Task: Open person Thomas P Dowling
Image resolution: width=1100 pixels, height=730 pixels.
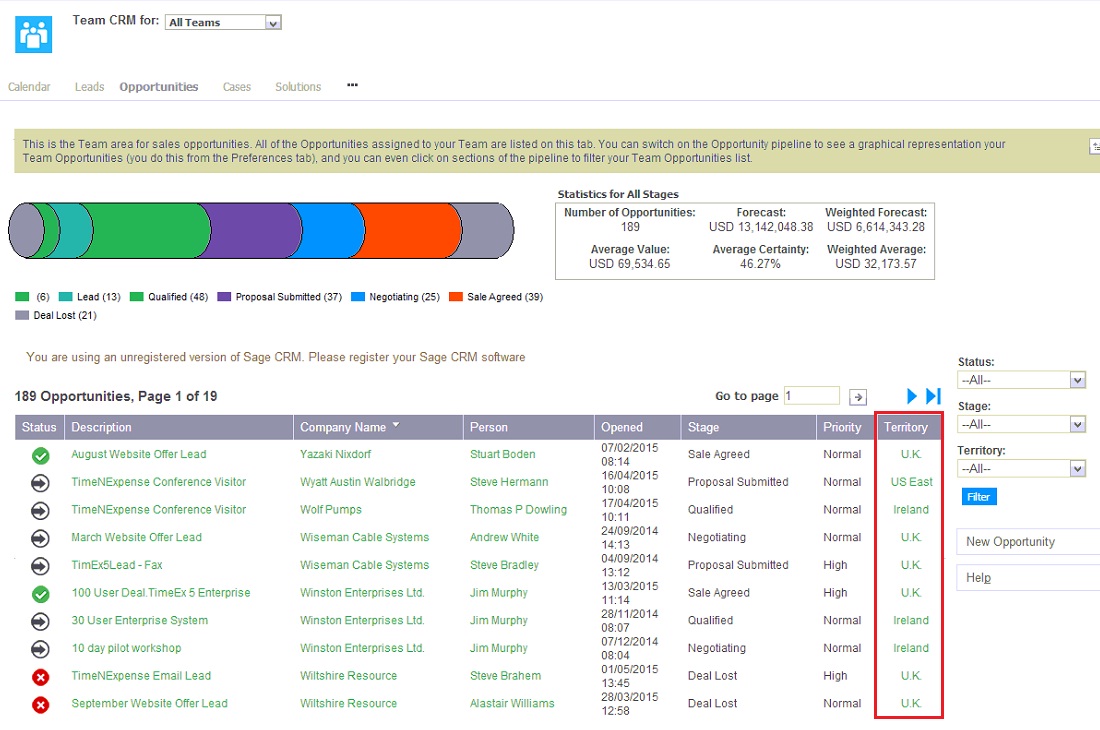Action: click(x=518, y=510)
